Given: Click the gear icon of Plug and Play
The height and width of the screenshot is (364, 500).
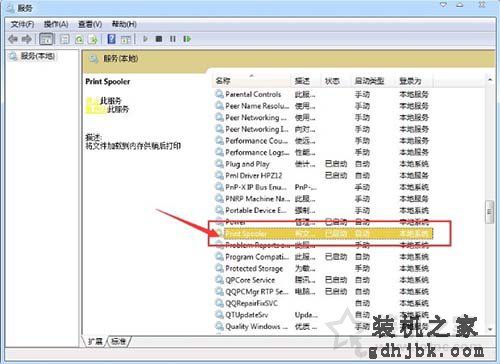Looking at the screenshot, I should tap(219, 164).
